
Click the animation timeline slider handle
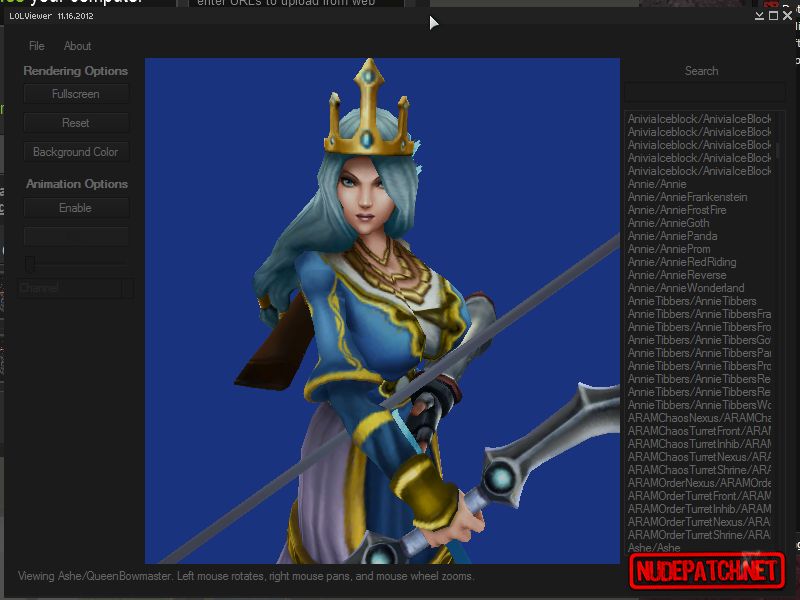tap(31, 263)
